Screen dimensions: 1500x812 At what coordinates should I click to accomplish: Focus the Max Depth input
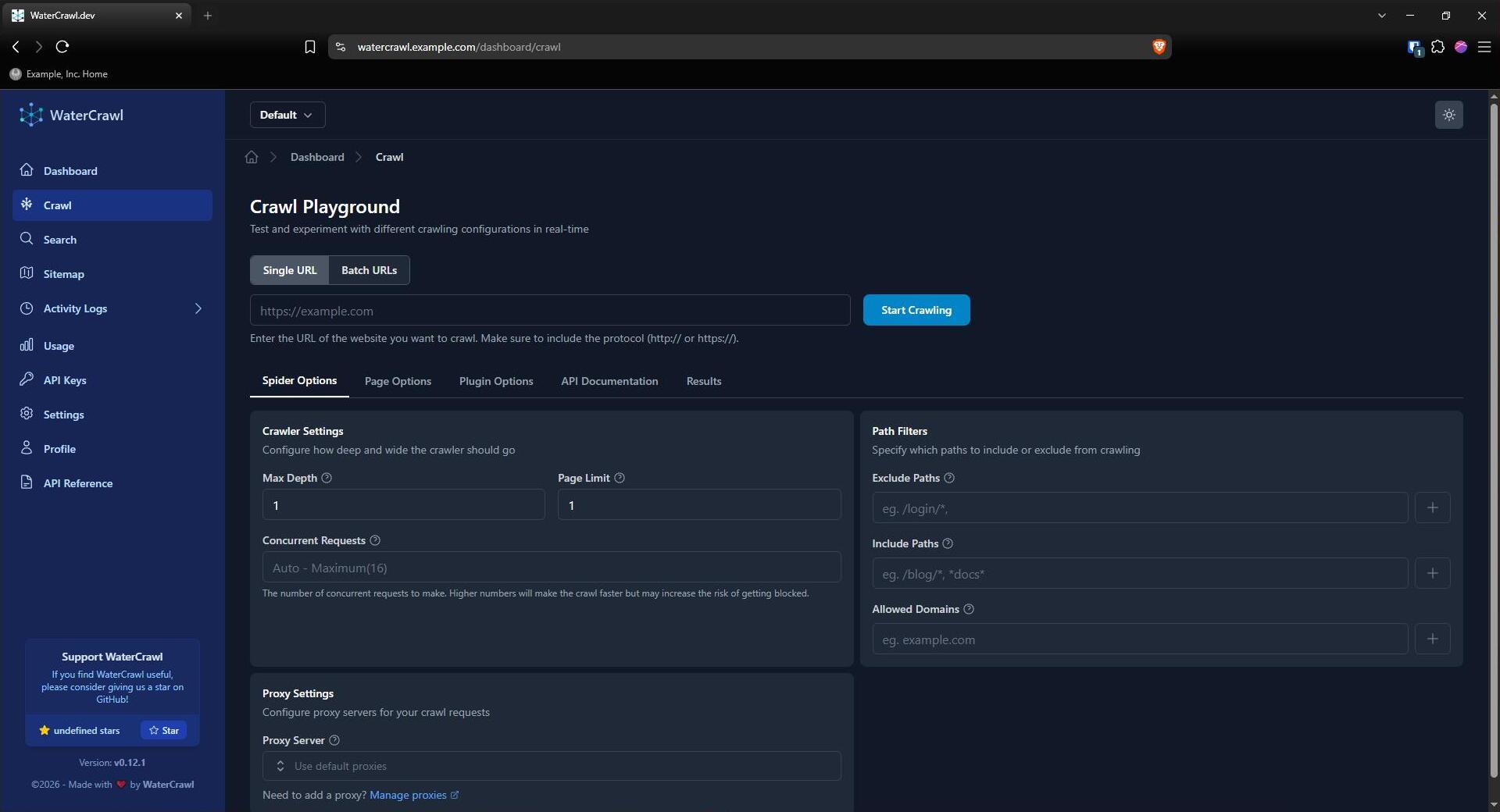coord(404,505)
